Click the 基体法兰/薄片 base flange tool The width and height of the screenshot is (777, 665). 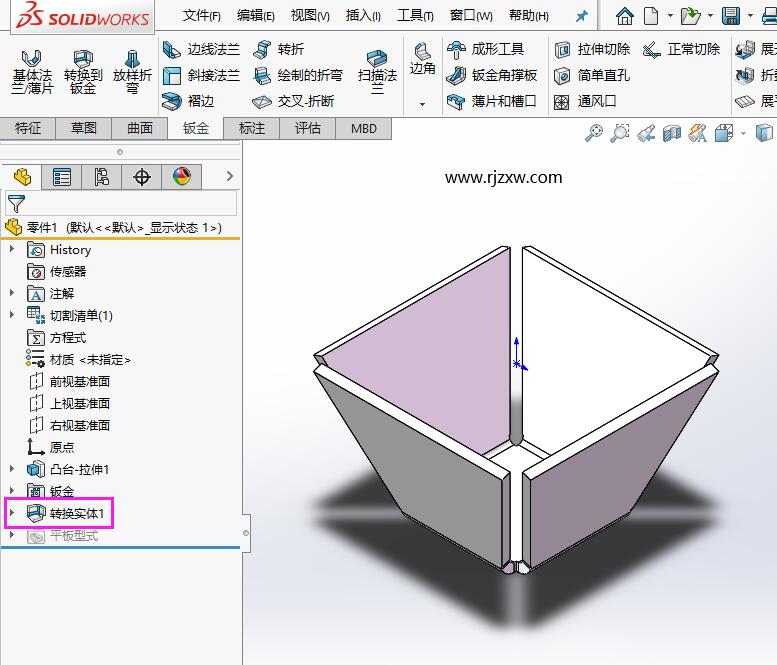[32, 72]
